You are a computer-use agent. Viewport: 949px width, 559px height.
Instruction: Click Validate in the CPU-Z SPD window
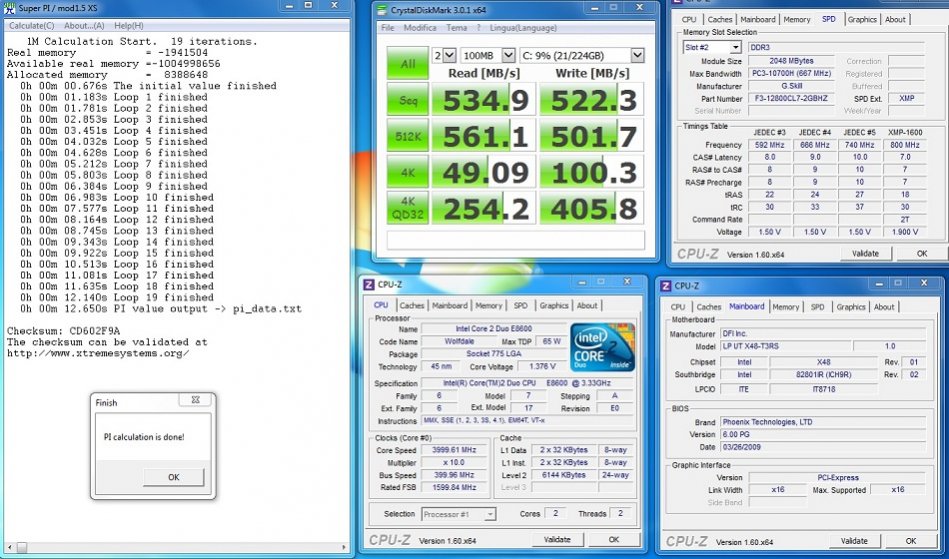865,253
